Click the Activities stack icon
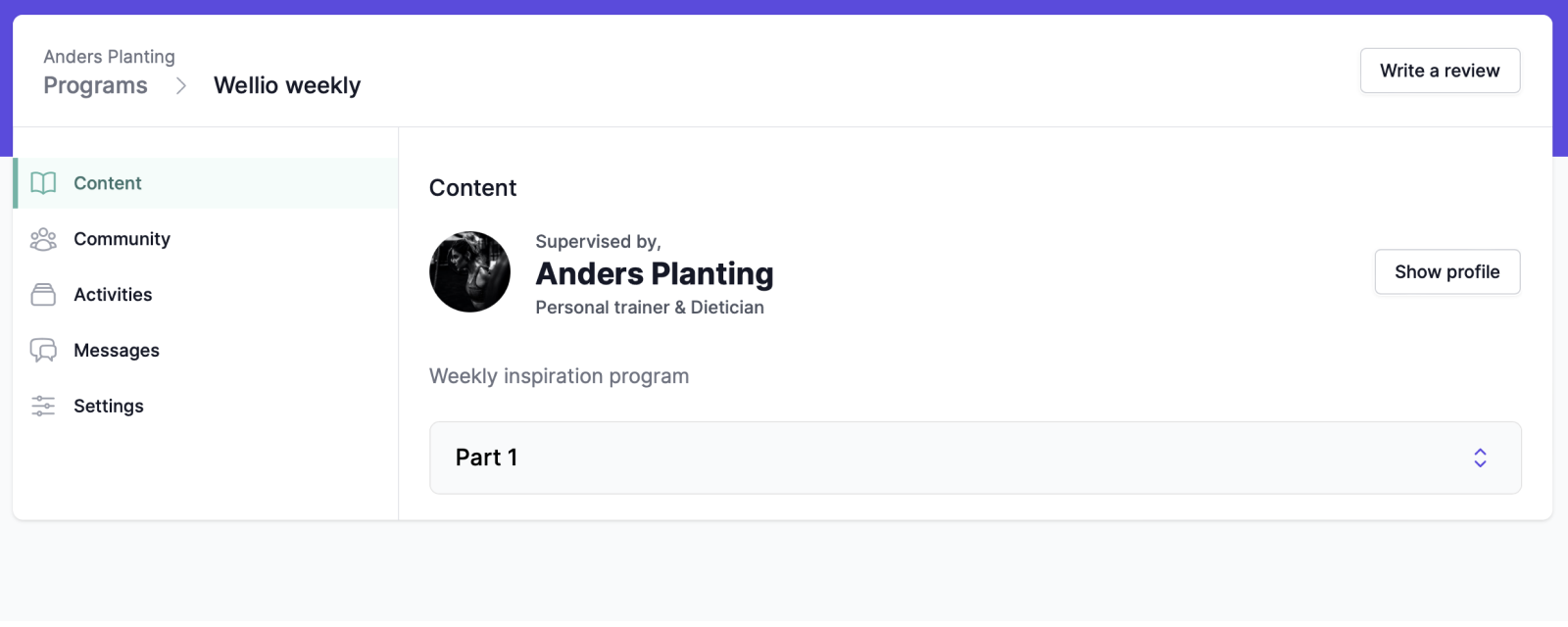The image size is (1568, 627). 43,295
